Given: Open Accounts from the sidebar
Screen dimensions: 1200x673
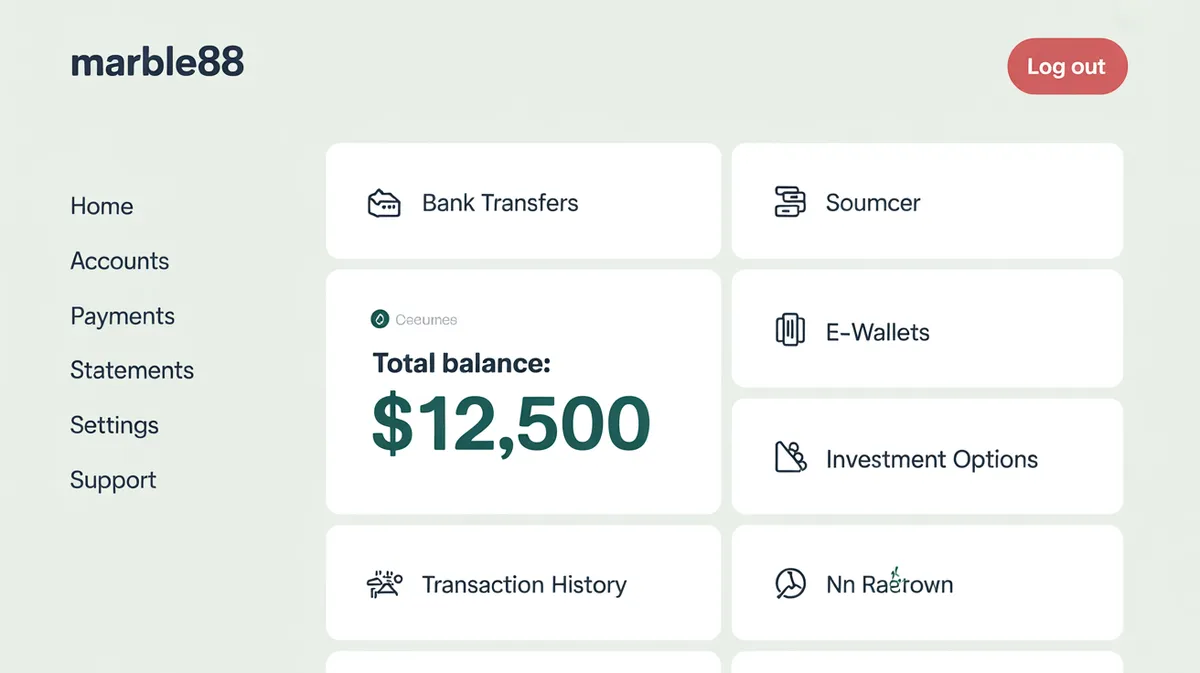Looking at the screenshot, I should pos(119,261).
